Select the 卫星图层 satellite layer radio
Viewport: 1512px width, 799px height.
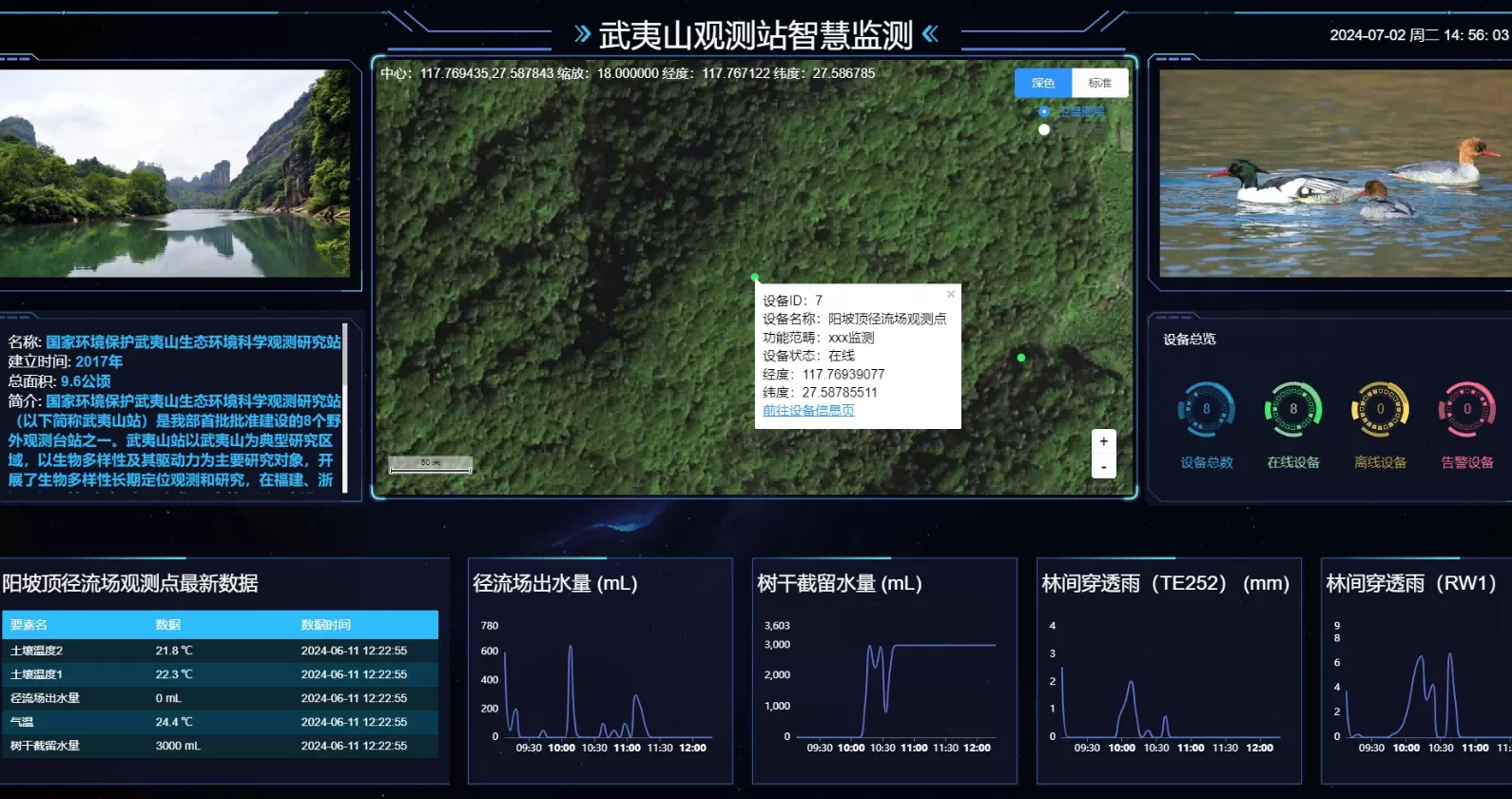pyautogui.click(x=1044, y=111)
